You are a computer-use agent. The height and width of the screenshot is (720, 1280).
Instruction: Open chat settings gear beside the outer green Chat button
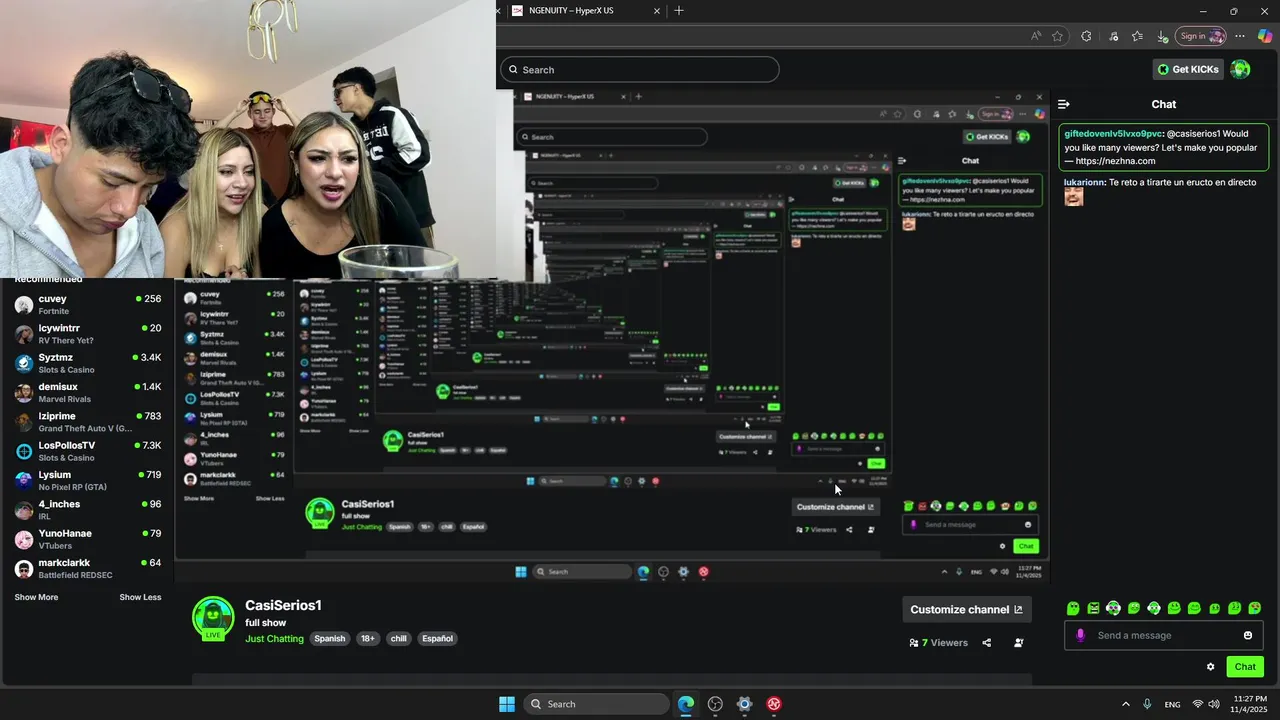pos(1210,667)
